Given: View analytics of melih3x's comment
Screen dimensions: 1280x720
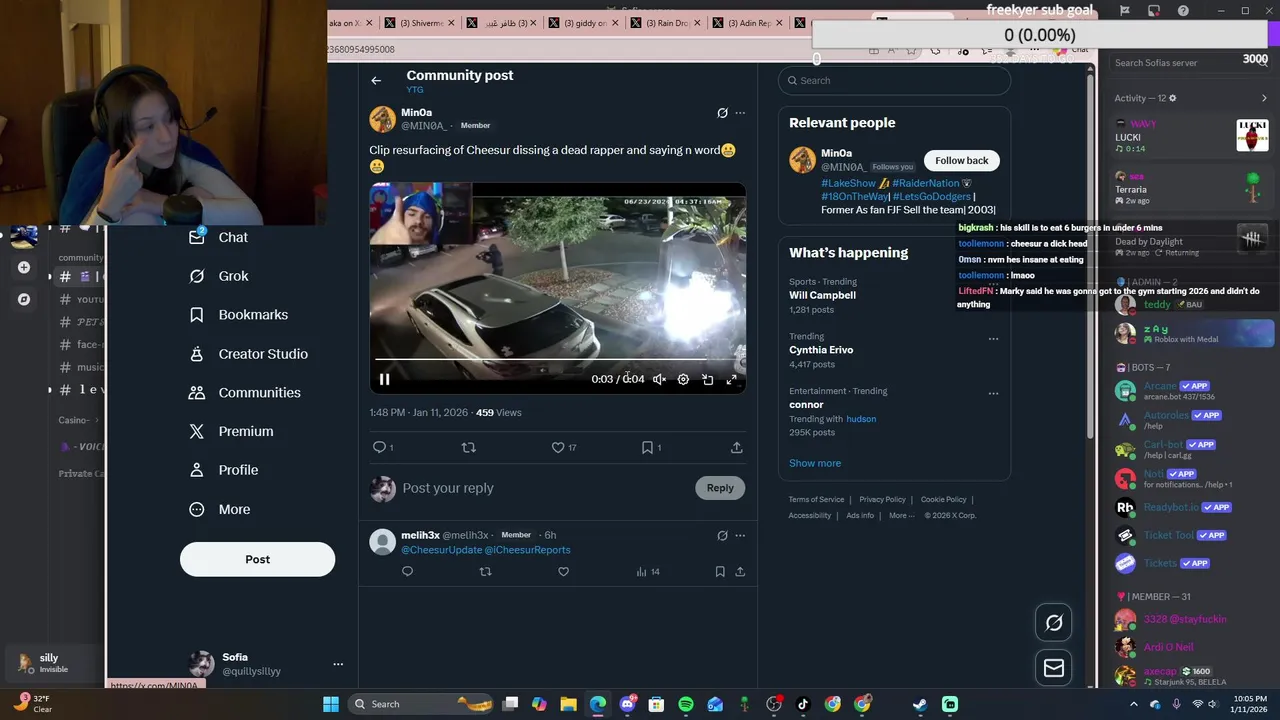Looking at the screenshot, I should point(648,571).
